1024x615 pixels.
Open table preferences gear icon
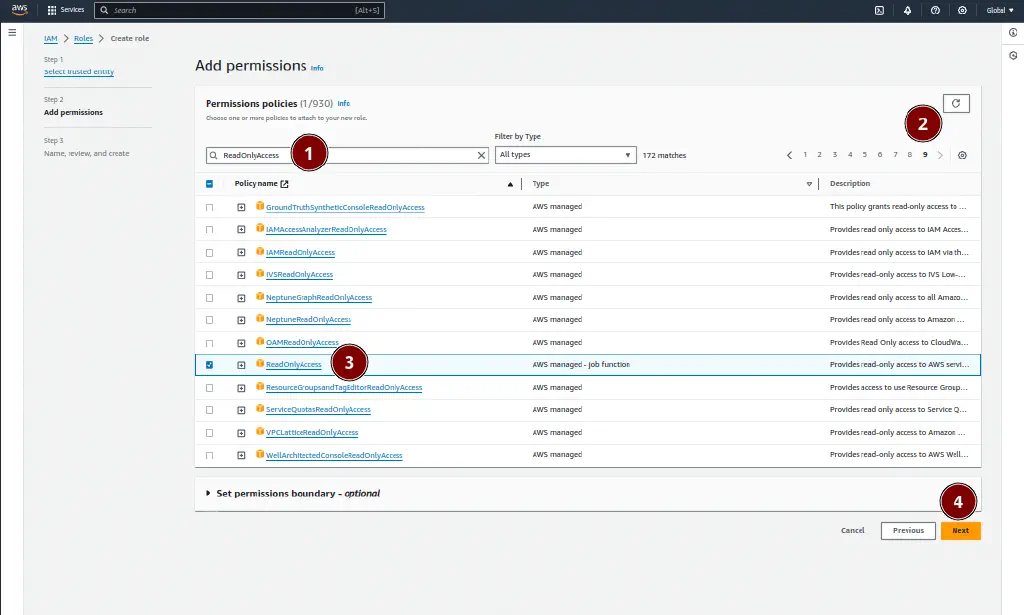(x=962, y=155)
